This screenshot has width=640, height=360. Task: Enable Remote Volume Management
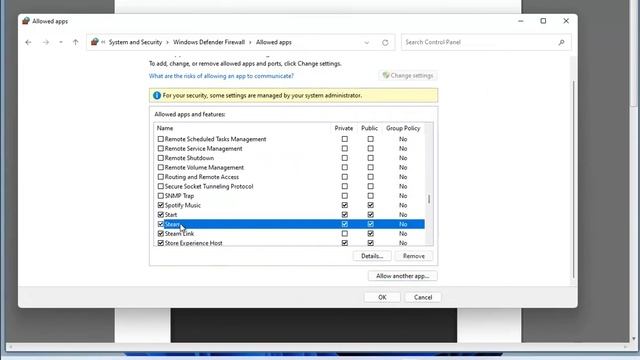[x=161, y=167]
